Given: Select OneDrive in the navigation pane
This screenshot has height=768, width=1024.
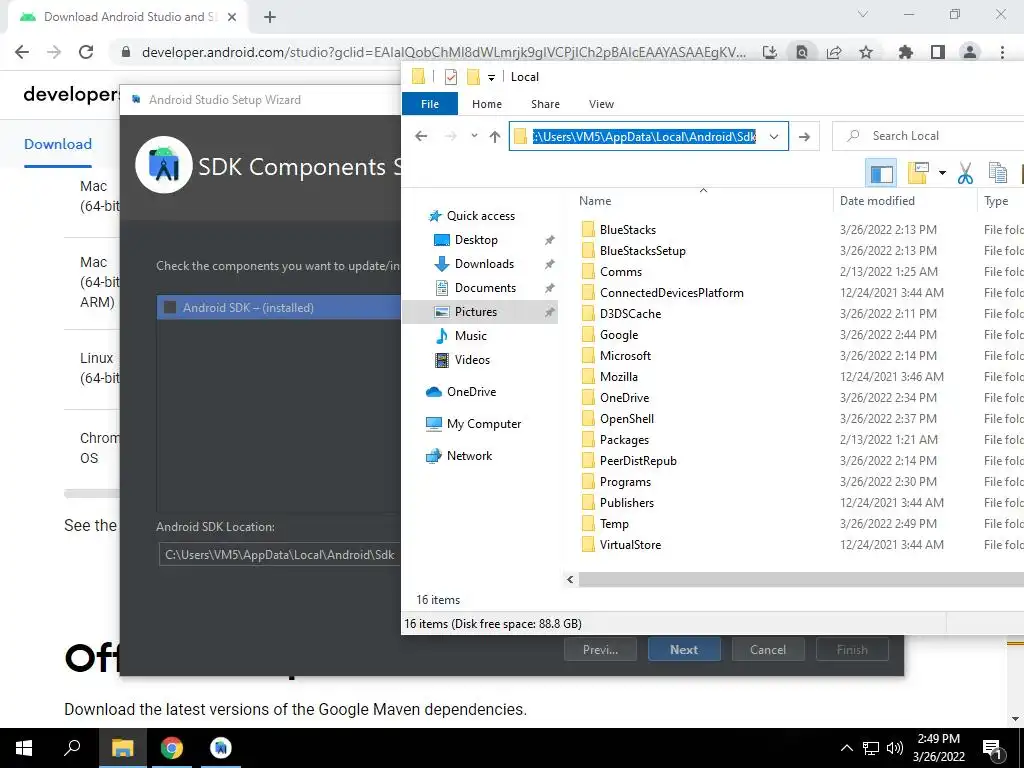Looking at the screenshot, I should click(471, 392).
